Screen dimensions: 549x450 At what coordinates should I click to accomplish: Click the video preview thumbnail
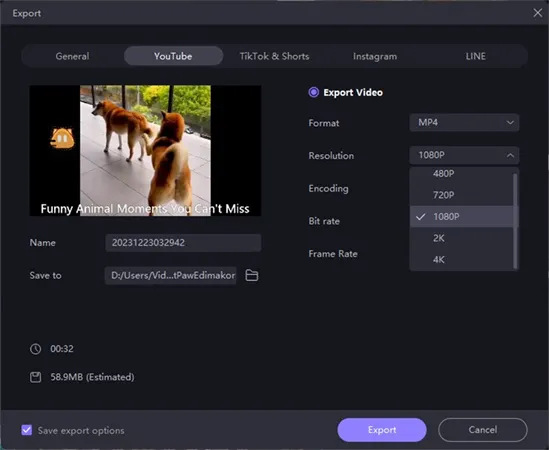[x=145, y=151]
